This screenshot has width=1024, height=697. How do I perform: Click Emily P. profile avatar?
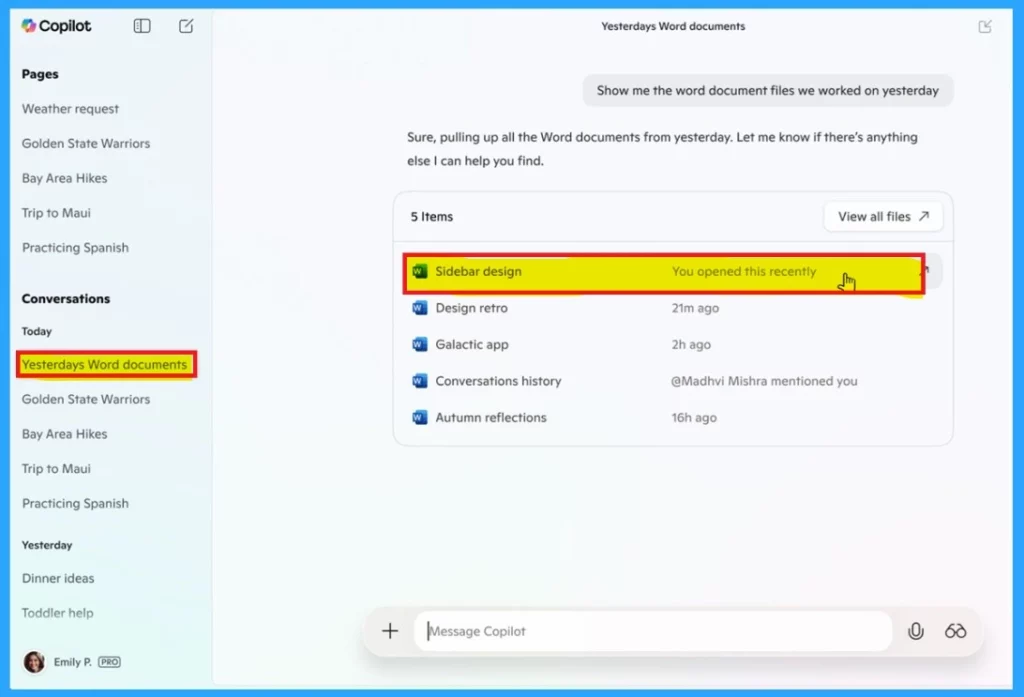pyautogui.click(x=34, y=662)
